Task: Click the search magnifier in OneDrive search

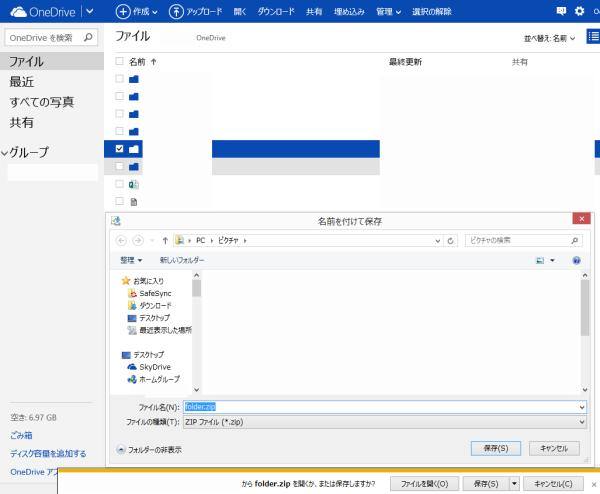Action: [88, 38]
